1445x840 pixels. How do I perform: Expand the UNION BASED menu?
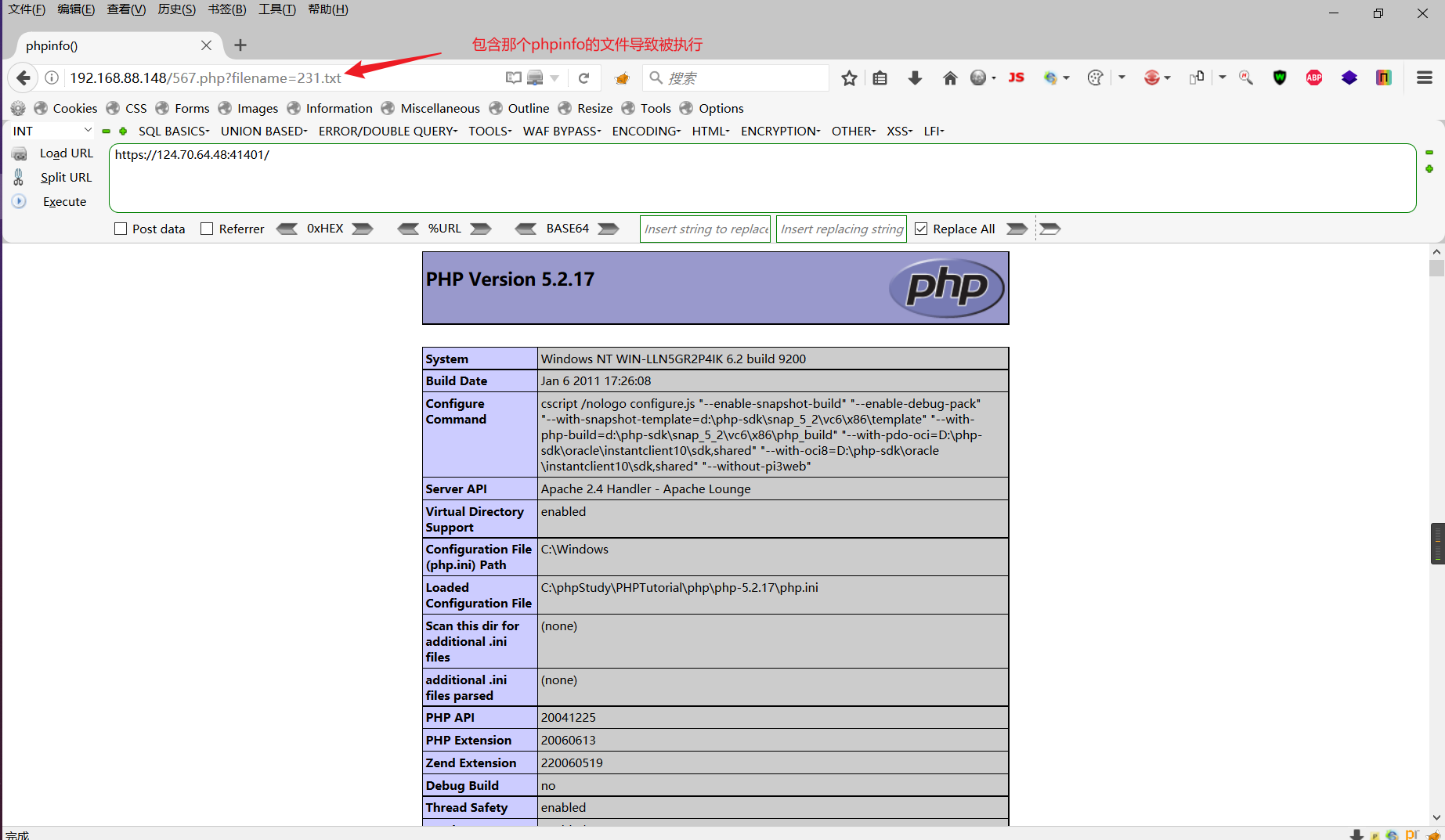pyautogui.click(x=264, y=131)
